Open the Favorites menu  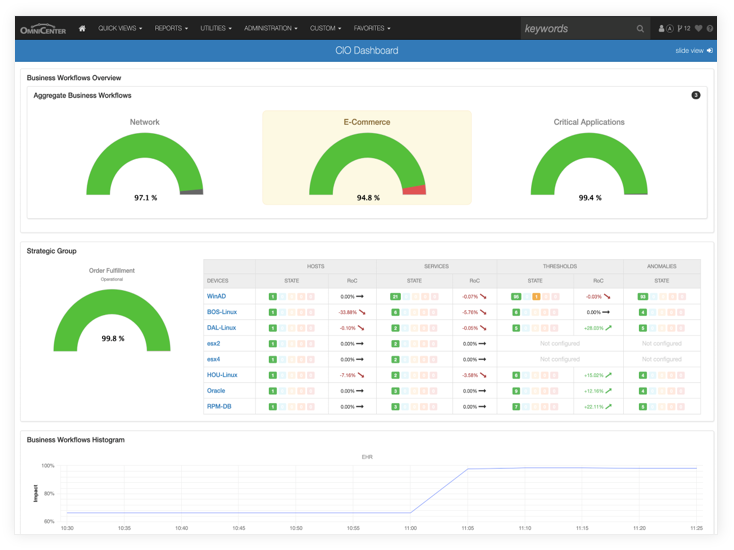point(373,29)
